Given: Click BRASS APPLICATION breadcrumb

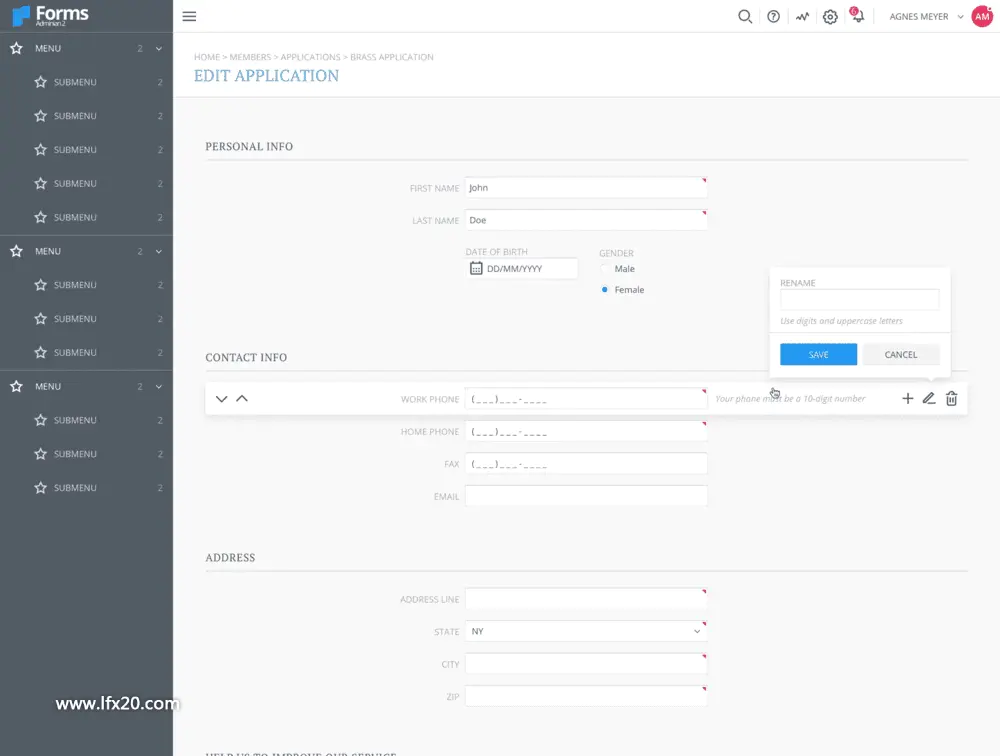Looking at the screenshot, I should pyautogui.click(x=392, y=57).
